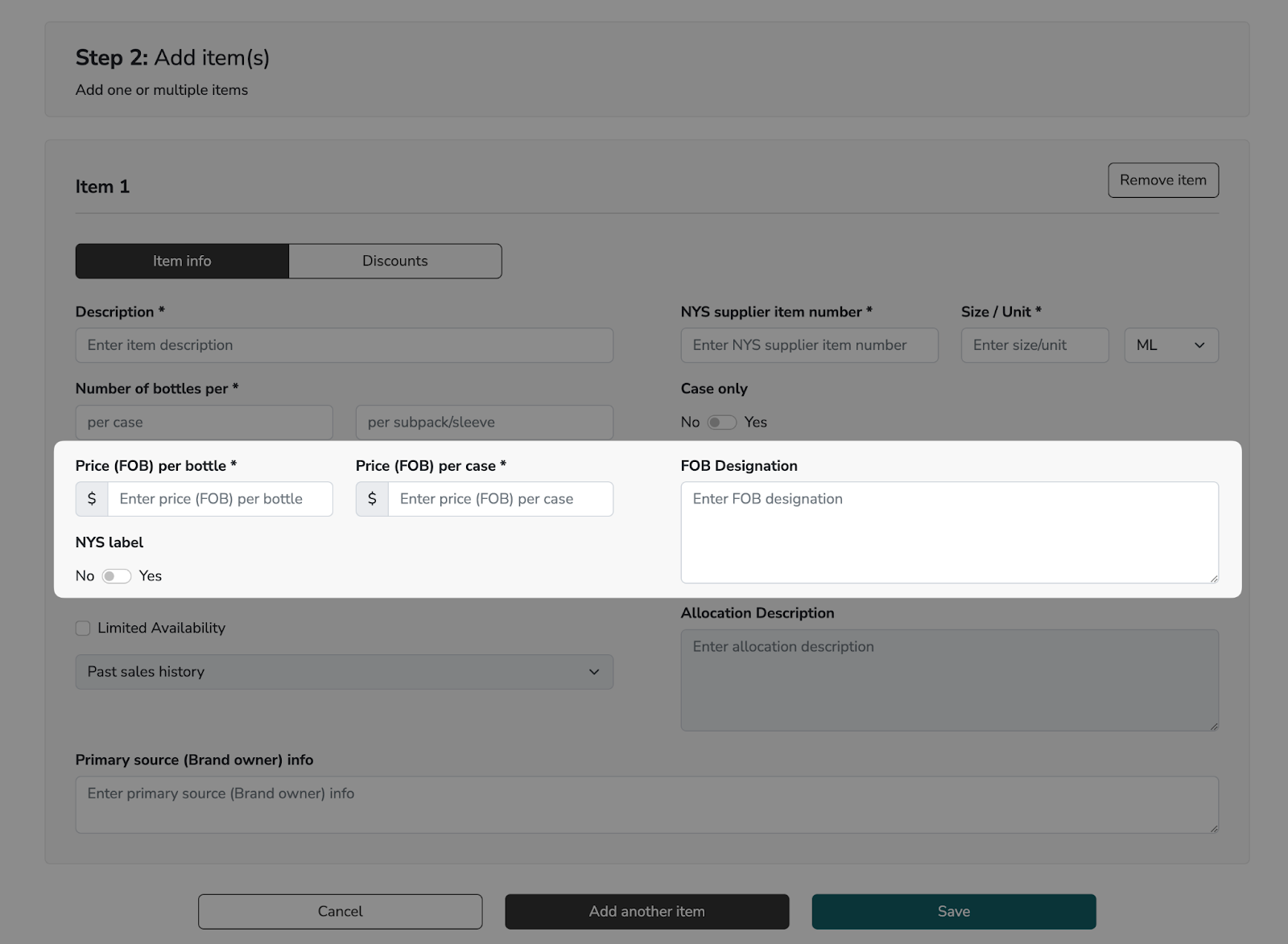Enable the Limited Availability checkbox
Screen dimensions: 1288x944
pyautogui.click(x=82, y=628)
